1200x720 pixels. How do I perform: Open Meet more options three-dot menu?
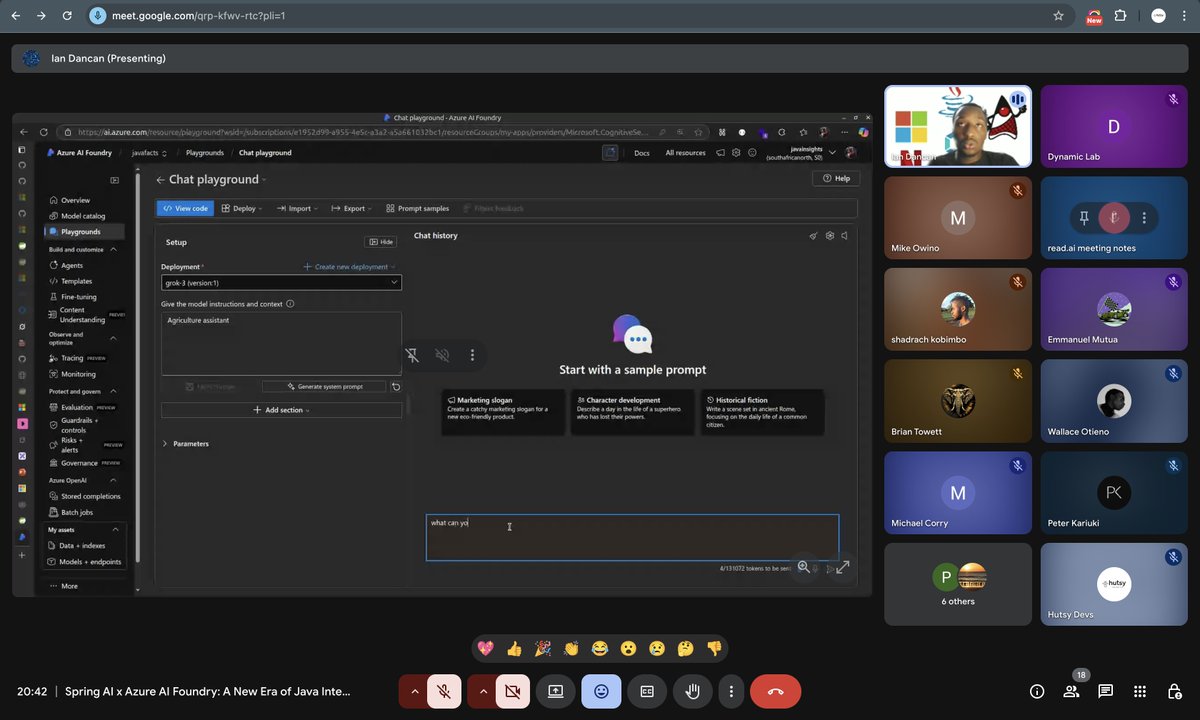point(732,691)
